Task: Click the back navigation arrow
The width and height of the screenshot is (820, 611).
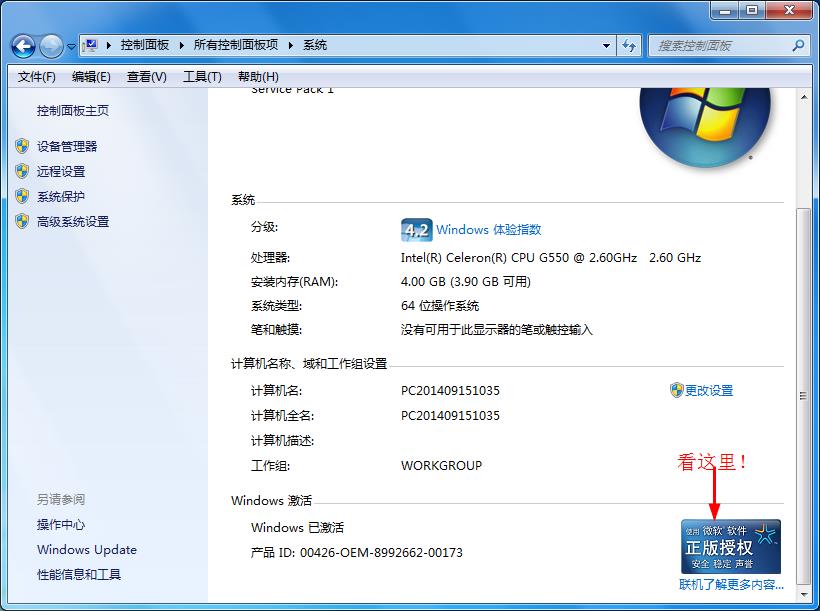Action: 22,45
